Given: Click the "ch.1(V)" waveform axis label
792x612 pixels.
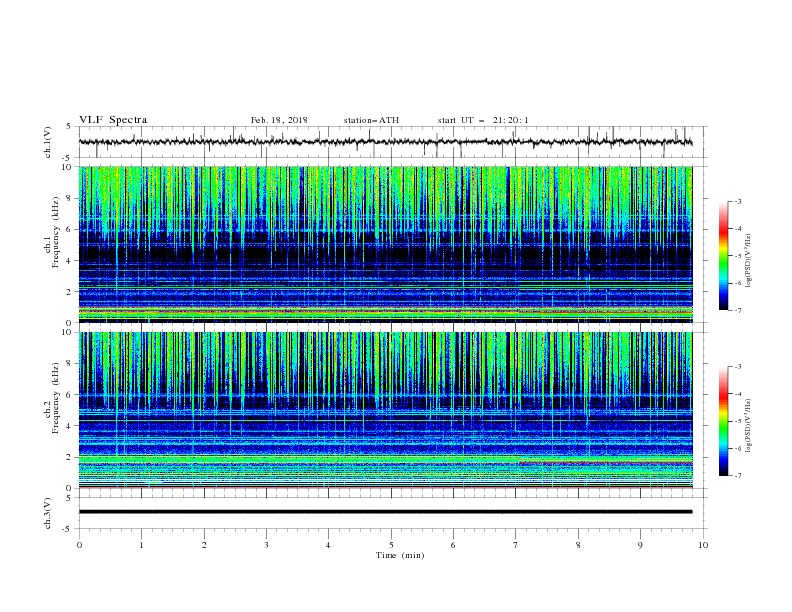Looking at the screenshot, I should coord(48,142).
